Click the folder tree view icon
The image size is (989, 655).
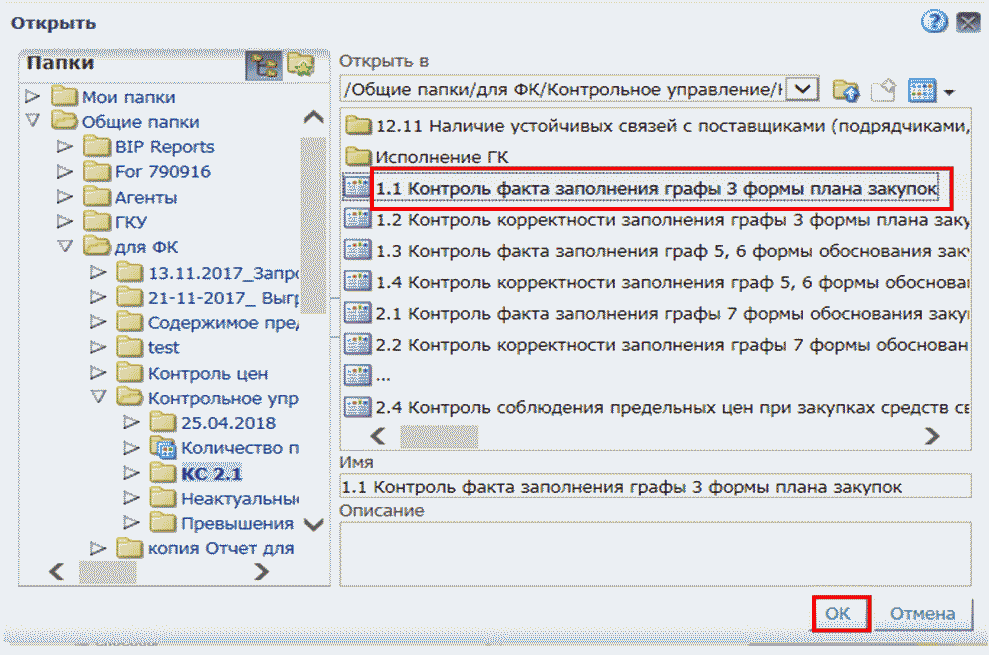(264, 65)
